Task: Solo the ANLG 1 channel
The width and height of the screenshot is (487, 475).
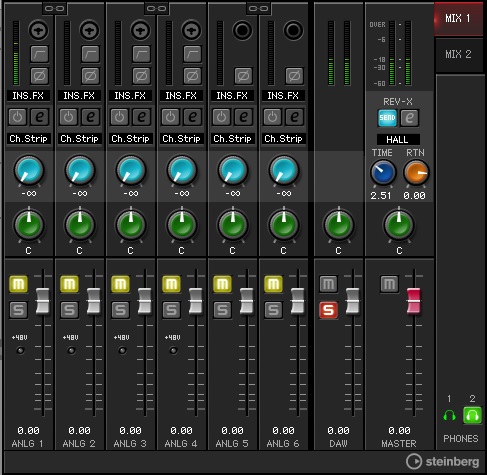Action: tap(18, 310)
